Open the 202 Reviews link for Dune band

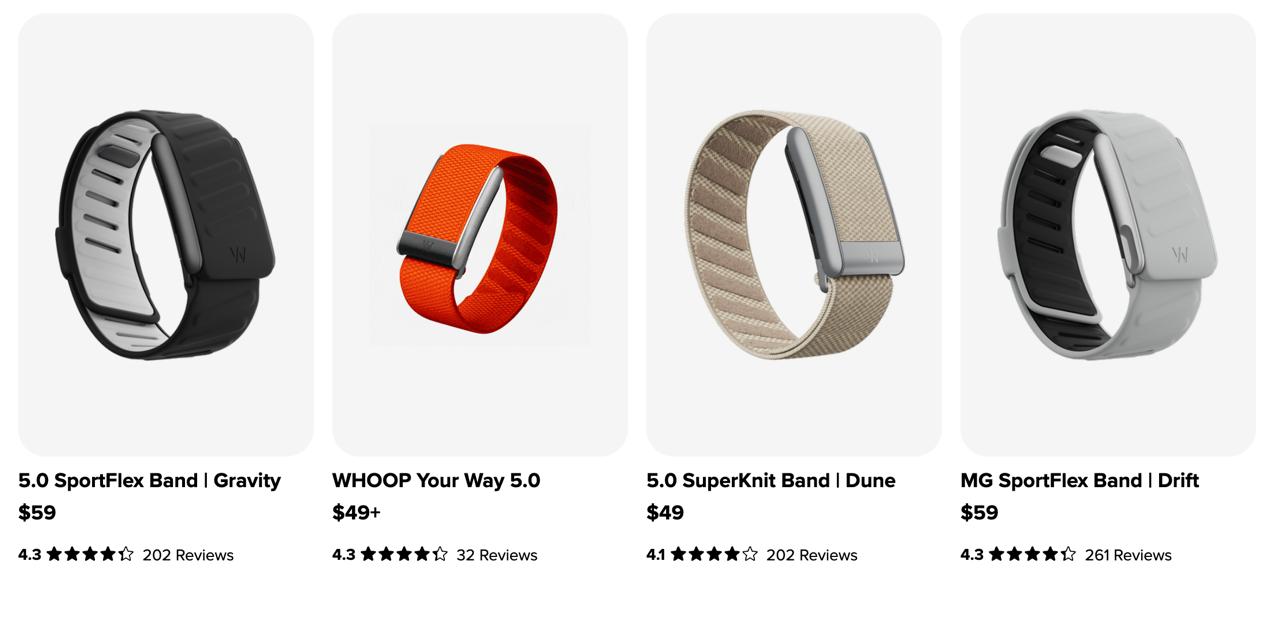(x=812, y=555)
